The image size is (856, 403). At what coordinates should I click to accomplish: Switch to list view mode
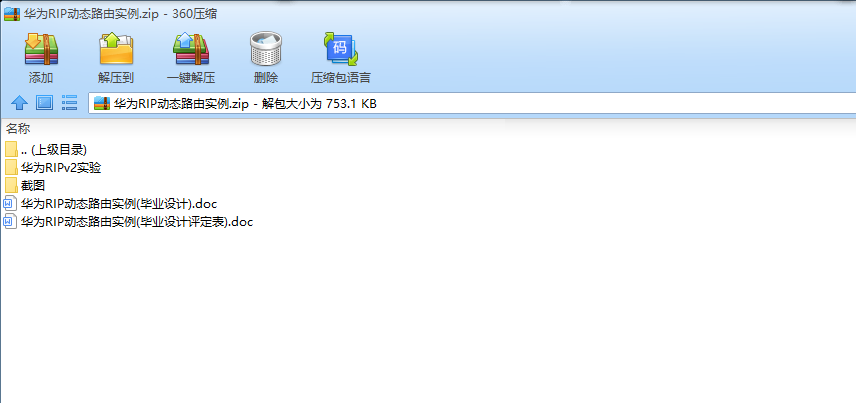coord(69,103)
